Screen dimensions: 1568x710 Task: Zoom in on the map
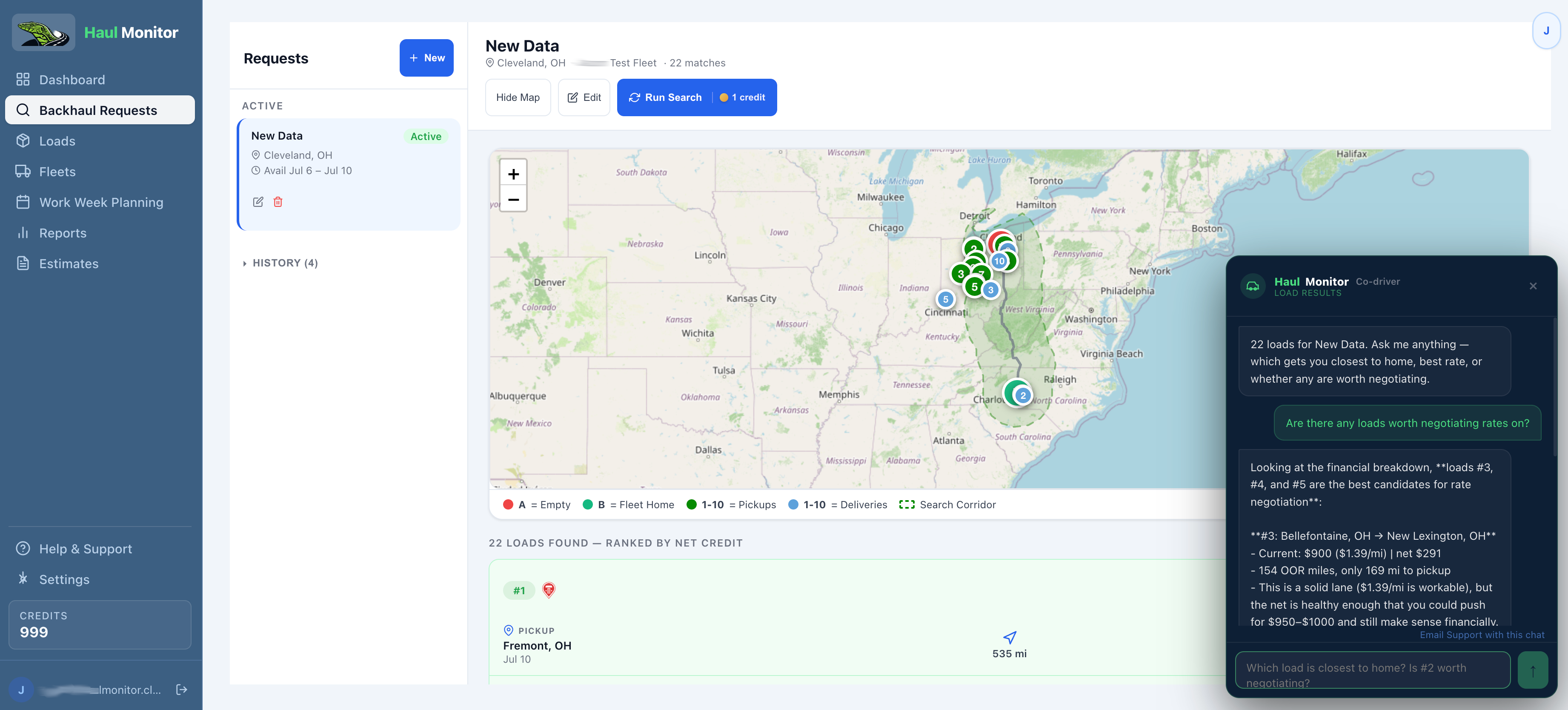click(x=513, y=174)
